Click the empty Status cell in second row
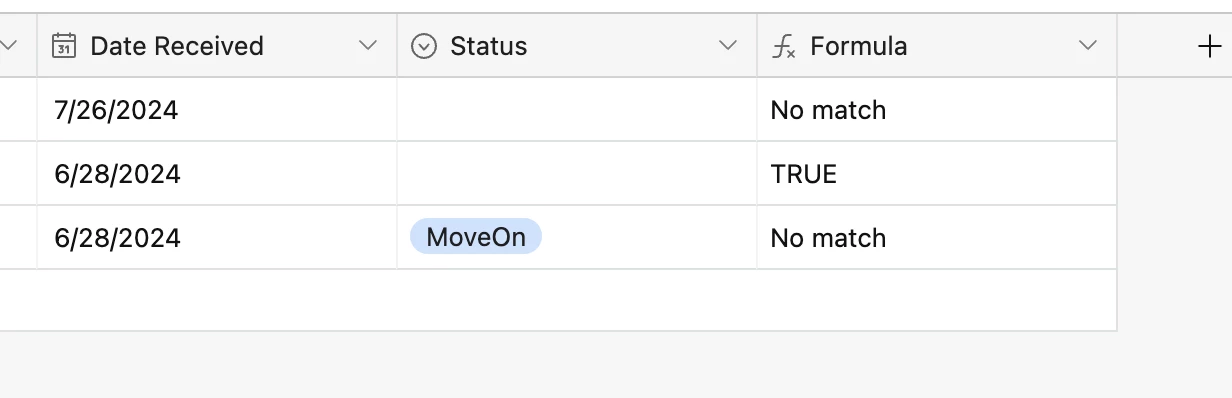 pyautogui.click(x=577, y=174)
